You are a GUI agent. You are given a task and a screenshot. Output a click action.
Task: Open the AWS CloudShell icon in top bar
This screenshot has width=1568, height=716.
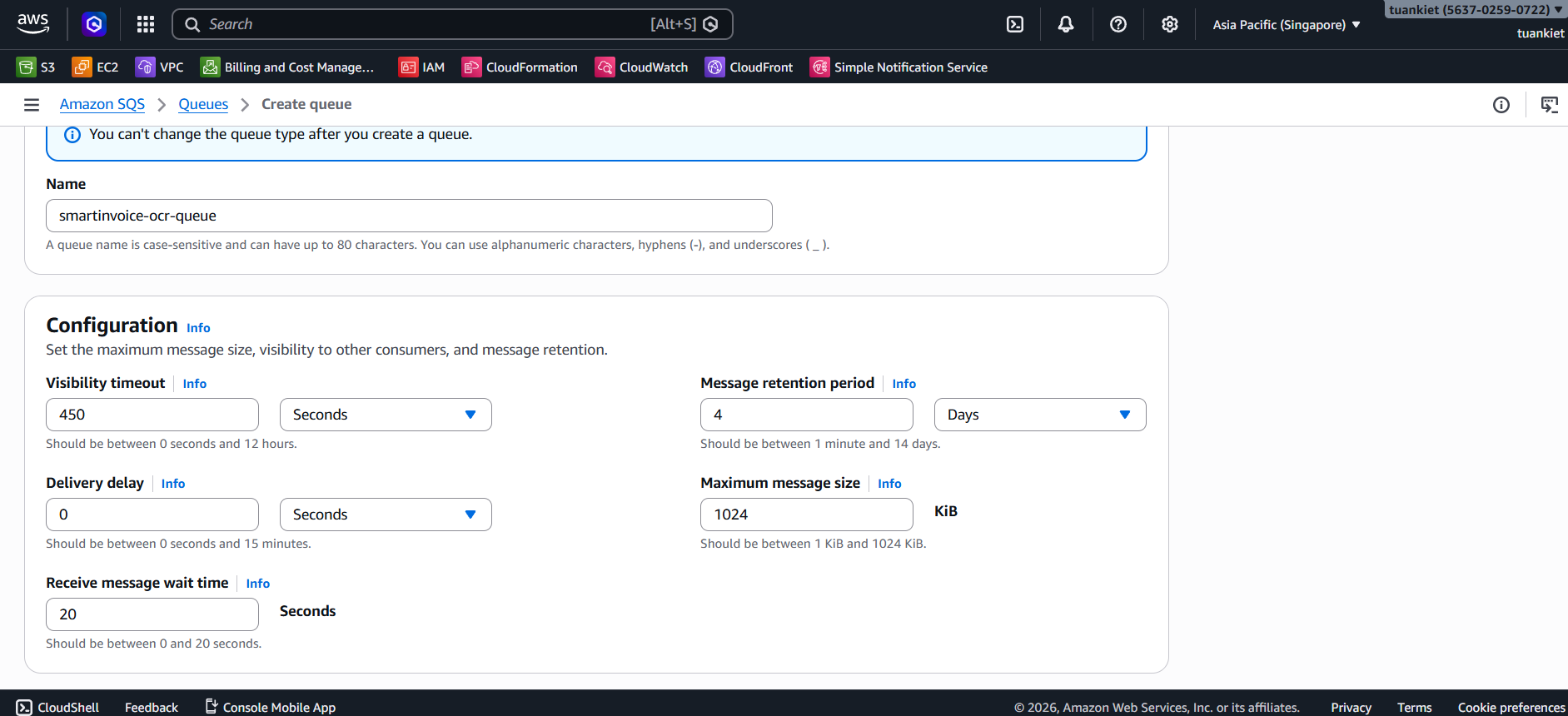point(1015,24)
